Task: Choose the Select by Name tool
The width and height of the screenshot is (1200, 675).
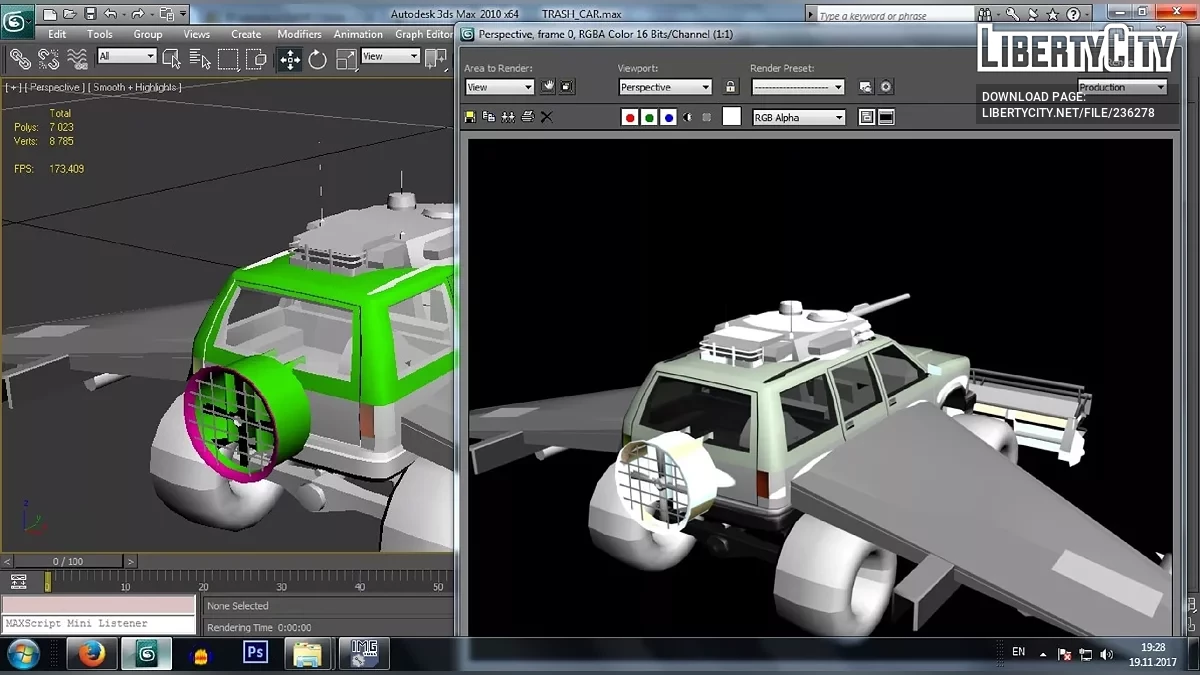Action: pos(200,60)
